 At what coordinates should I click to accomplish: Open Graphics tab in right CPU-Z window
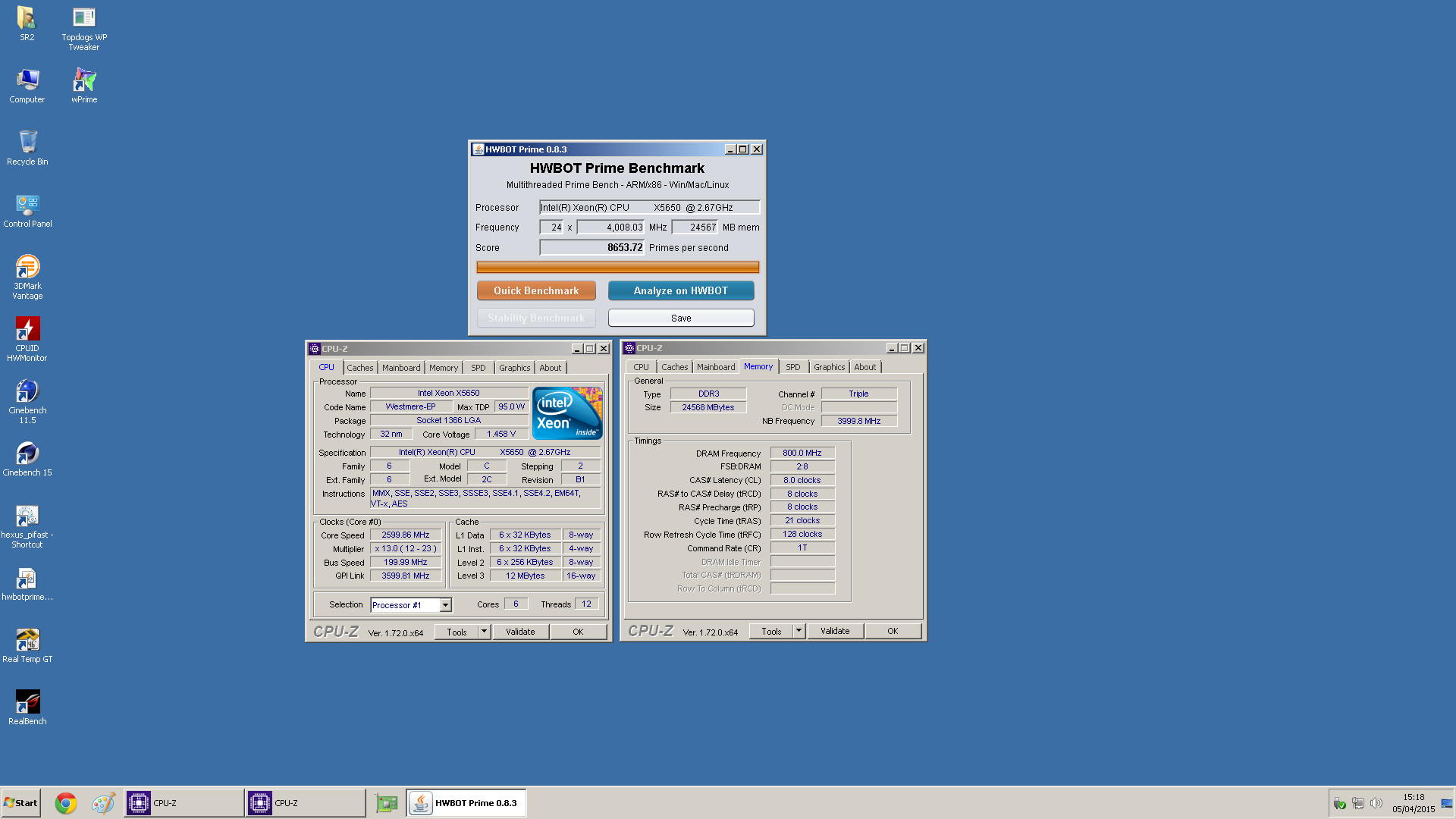(829, 367)
